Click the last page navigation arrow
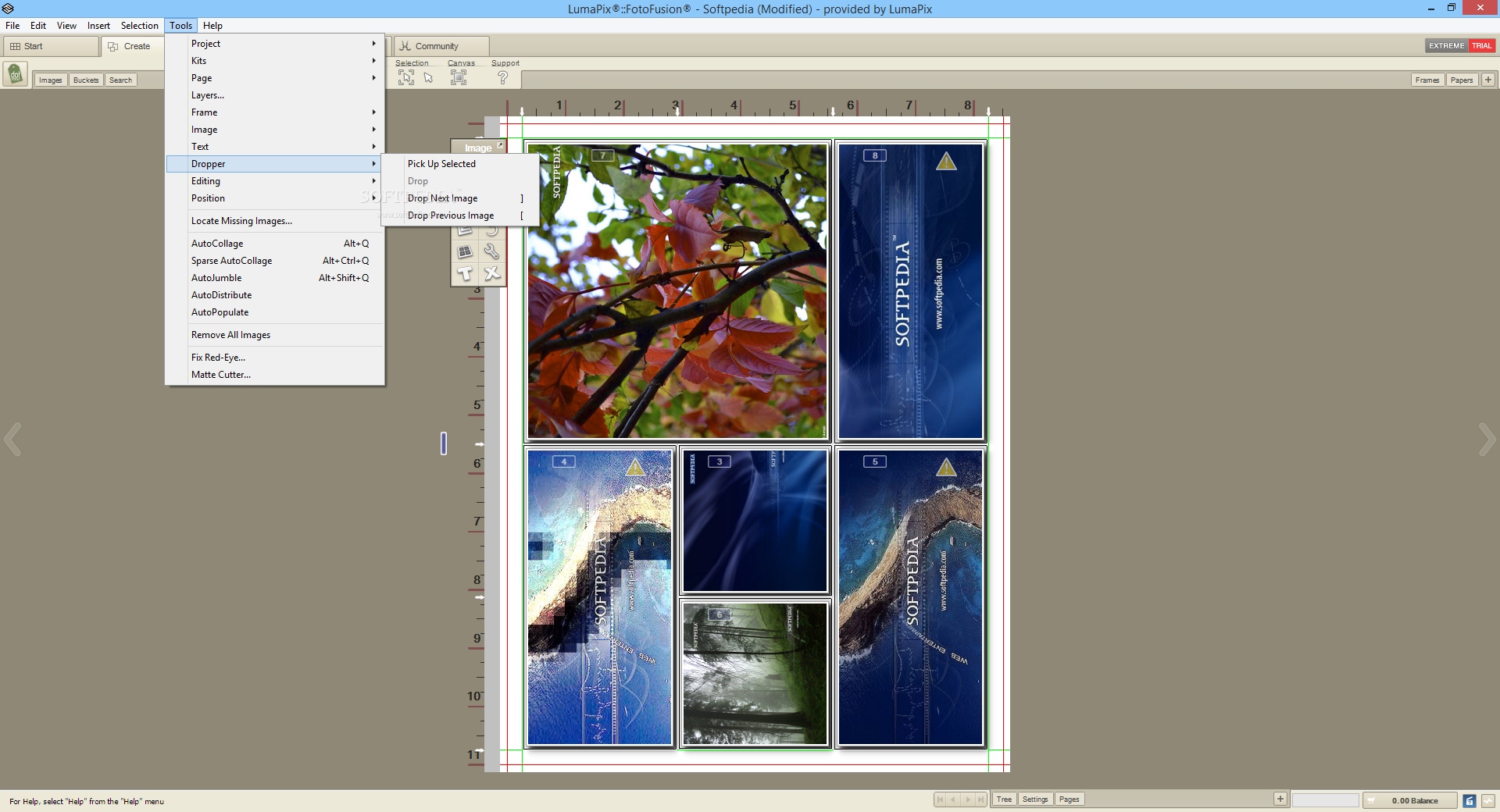The width and height of the screenshot is (1500, 812). [981, 800]
